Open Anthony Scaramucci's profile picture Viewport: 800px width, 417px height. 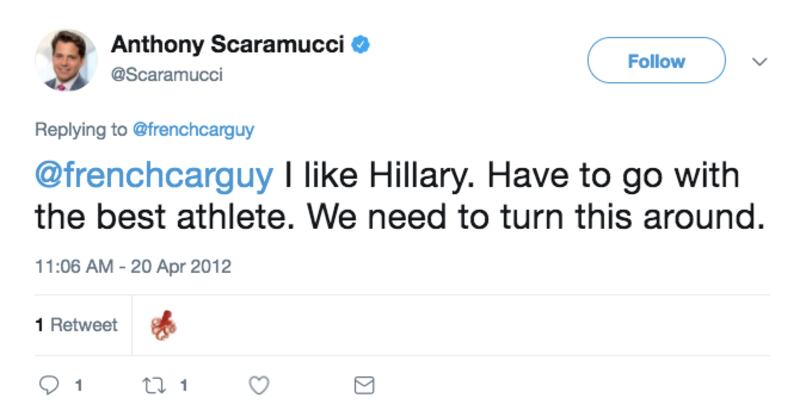click(x=66, y=59)
